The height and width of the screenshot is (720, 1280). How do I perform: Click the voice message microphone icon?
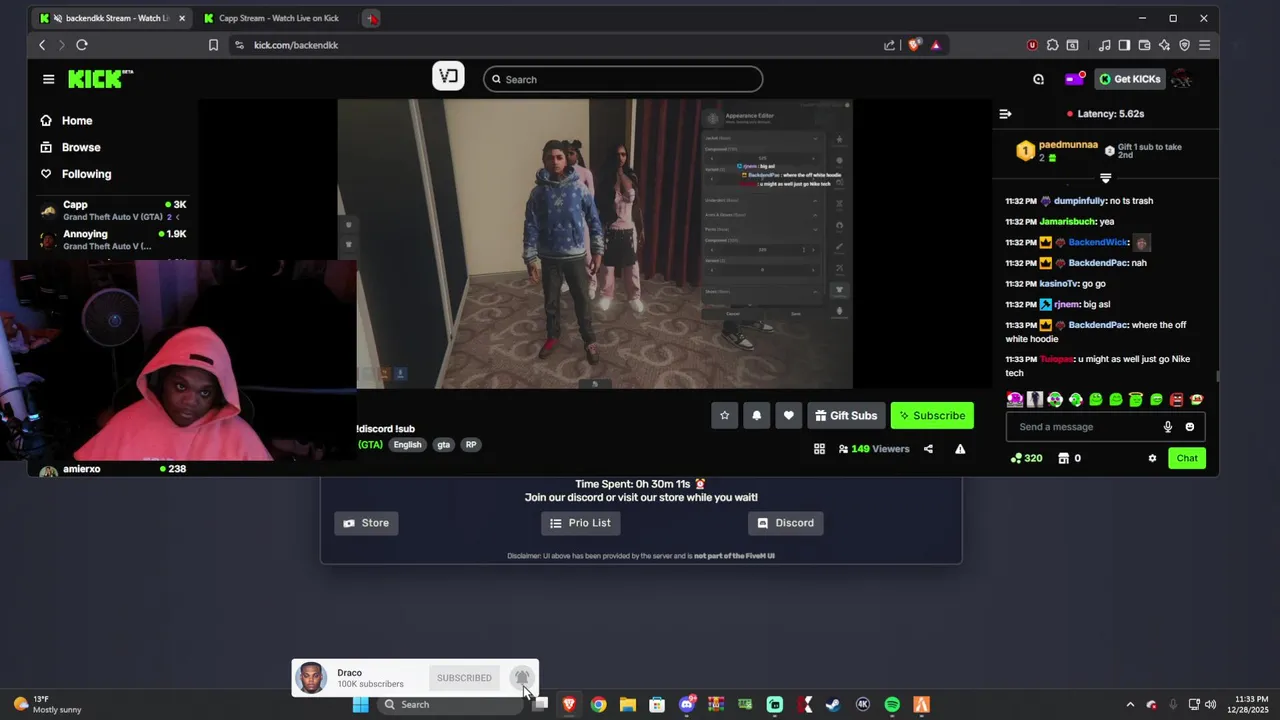click(x=1168, y=427)
